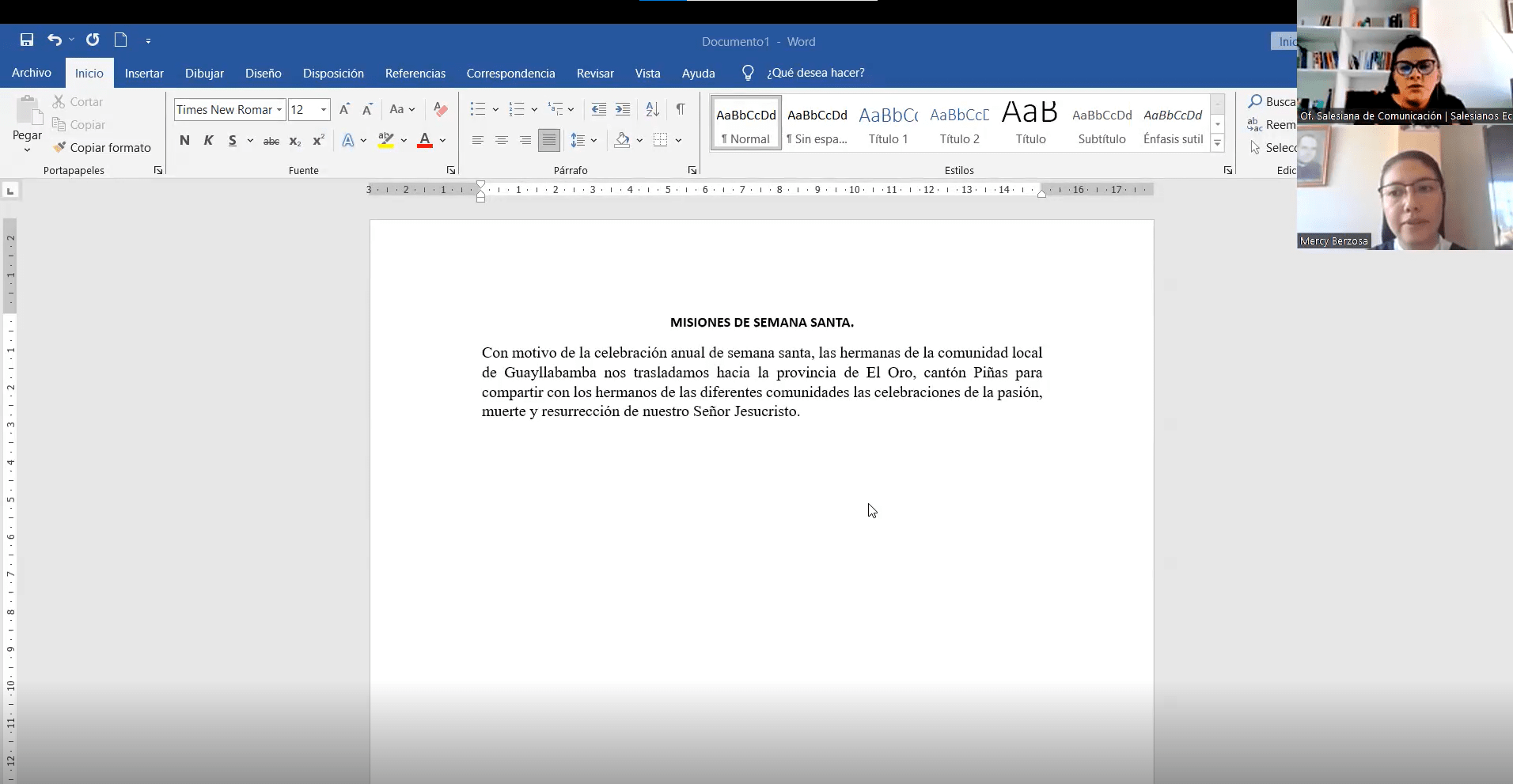Click the borders icon
The width and height of the screenshot is (1513, 784).
[x=661, y=140]
